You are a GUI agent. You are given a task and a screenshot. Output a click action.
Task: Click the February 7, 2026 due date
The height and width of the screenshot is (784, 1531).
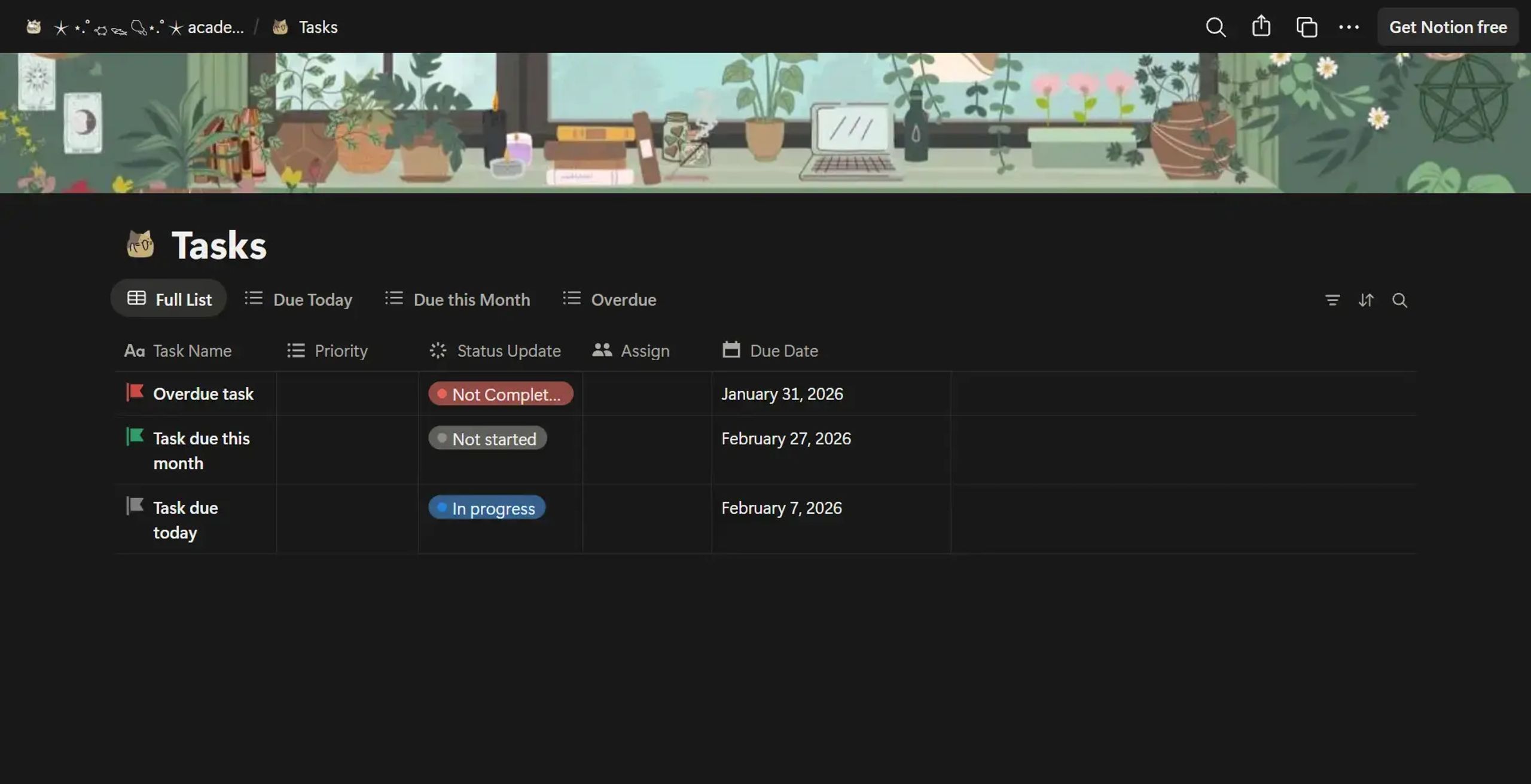click(782, 508)
